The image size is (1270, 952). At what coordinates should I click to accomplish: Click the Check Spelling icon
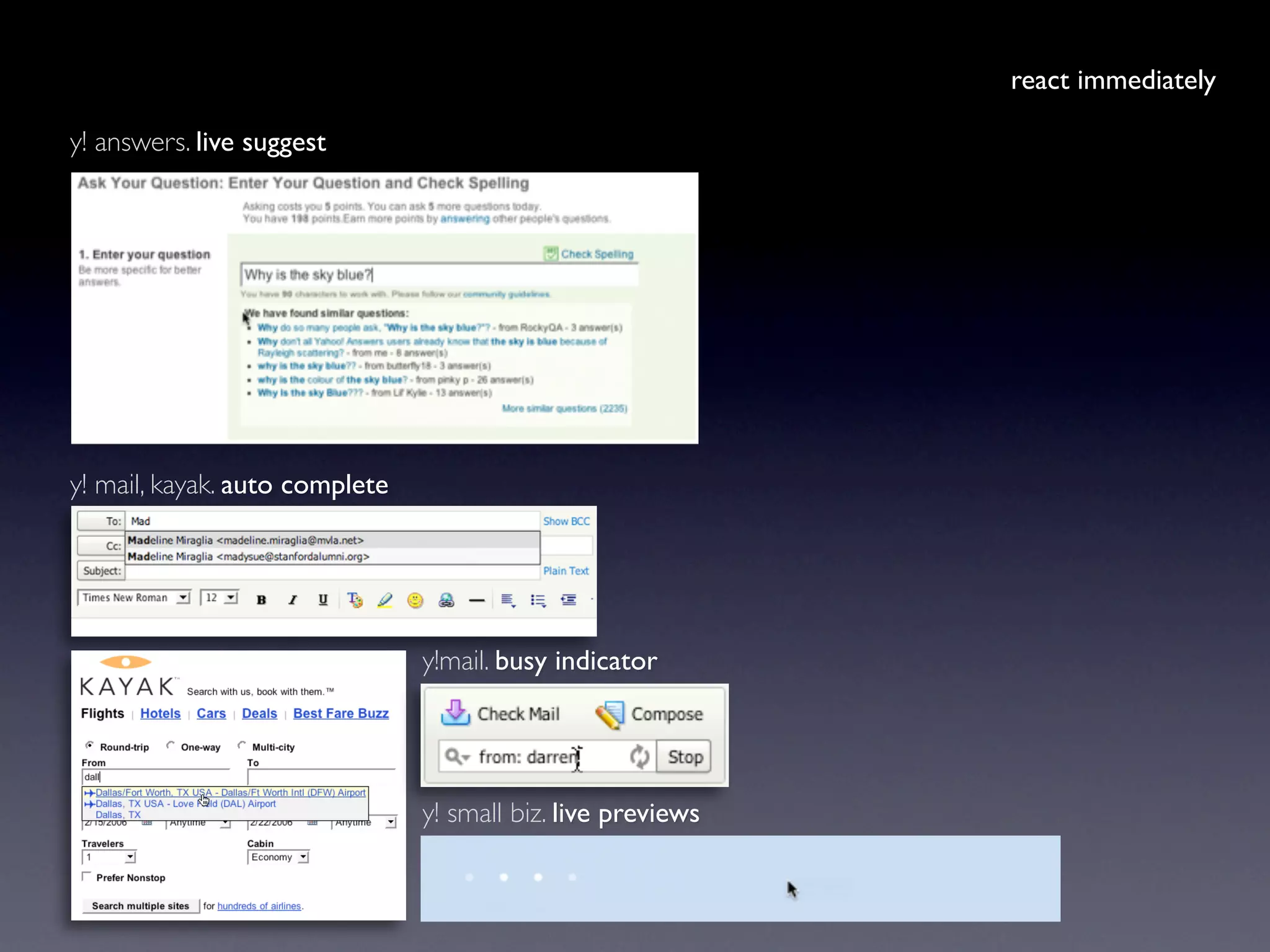click(551, 253)
